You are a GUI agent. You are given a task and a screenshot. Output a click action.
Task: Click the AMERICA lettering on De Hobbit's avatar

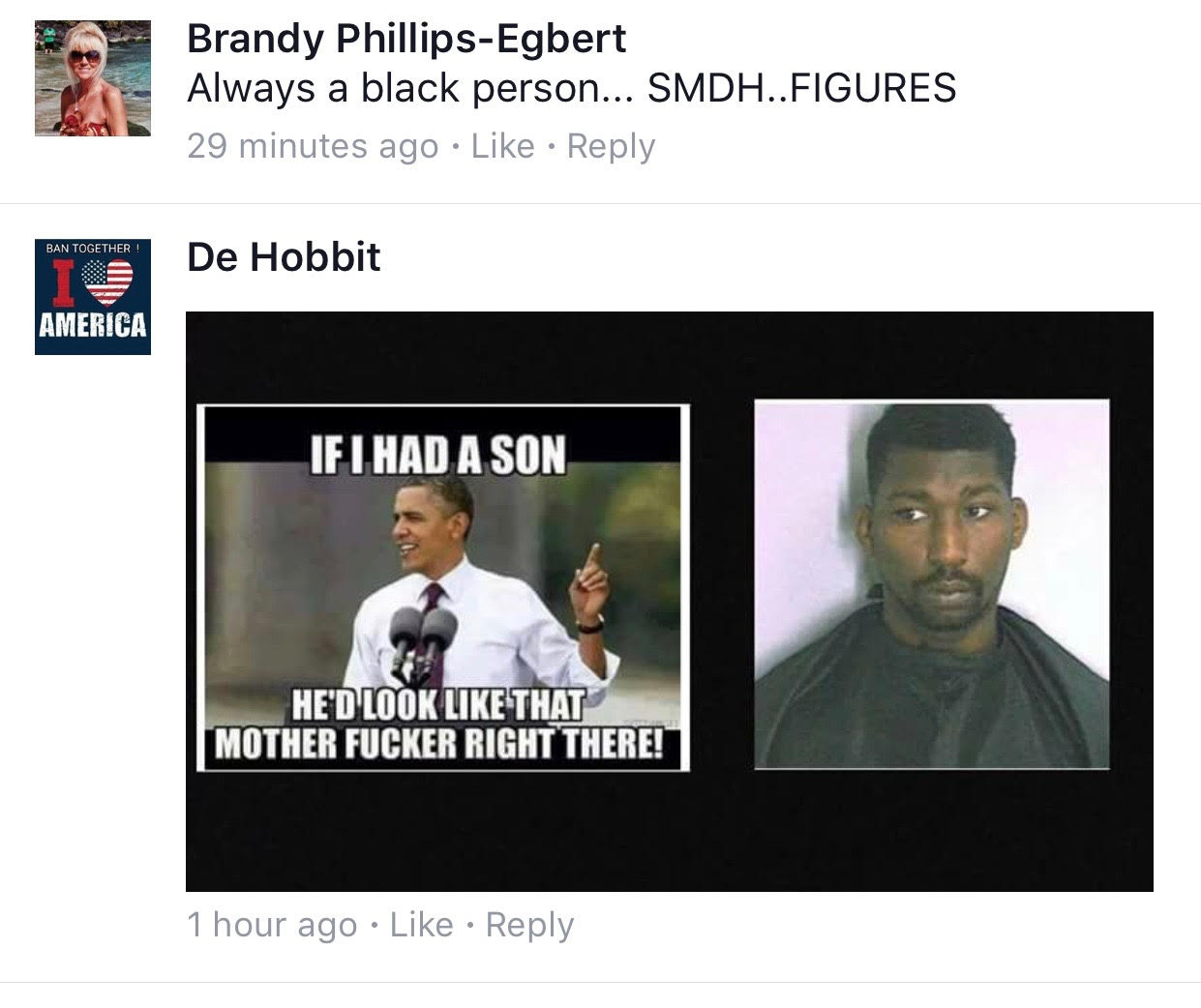pos(93,324)
